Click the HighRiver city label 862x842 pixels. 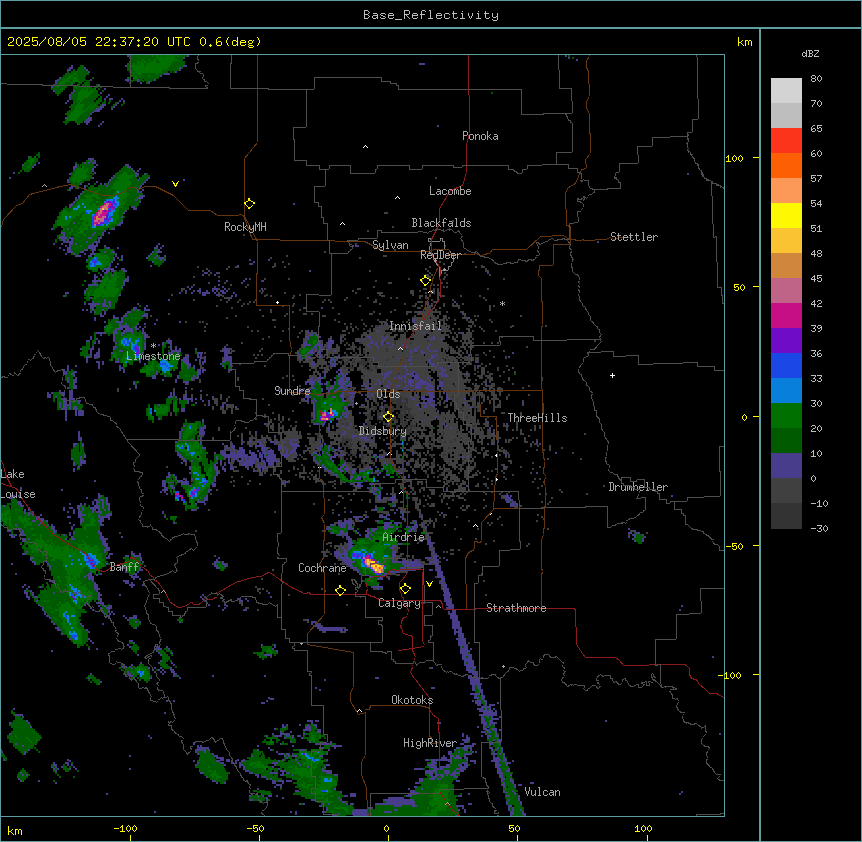coord(430,743)
